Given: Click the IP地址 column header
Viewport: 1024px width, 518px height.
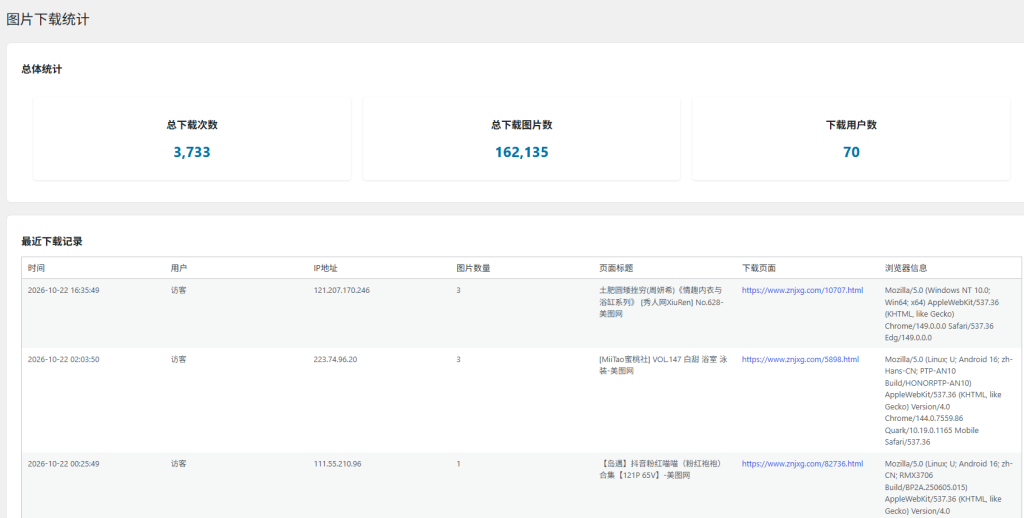Looking at the screenshot, I should [x=325, y=268].
